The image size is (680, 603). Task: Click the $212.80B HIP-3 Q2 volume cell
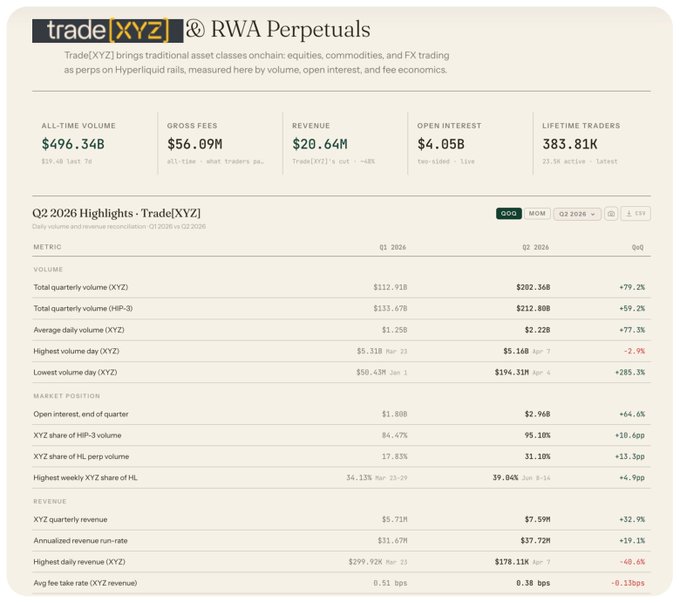[x=533, y=308]
